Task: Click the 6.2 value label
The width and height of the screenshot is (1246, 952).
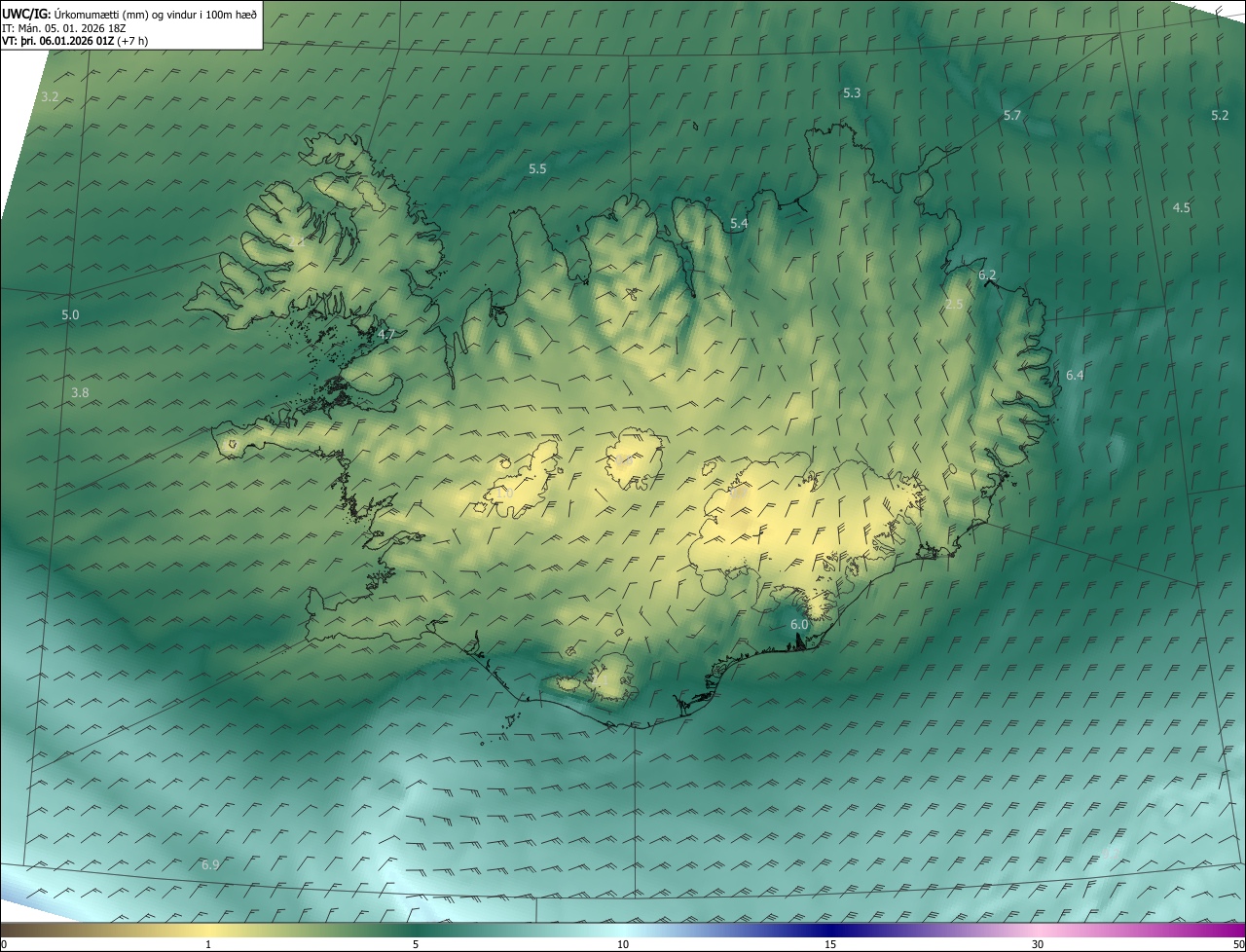Action: (987, 275)
